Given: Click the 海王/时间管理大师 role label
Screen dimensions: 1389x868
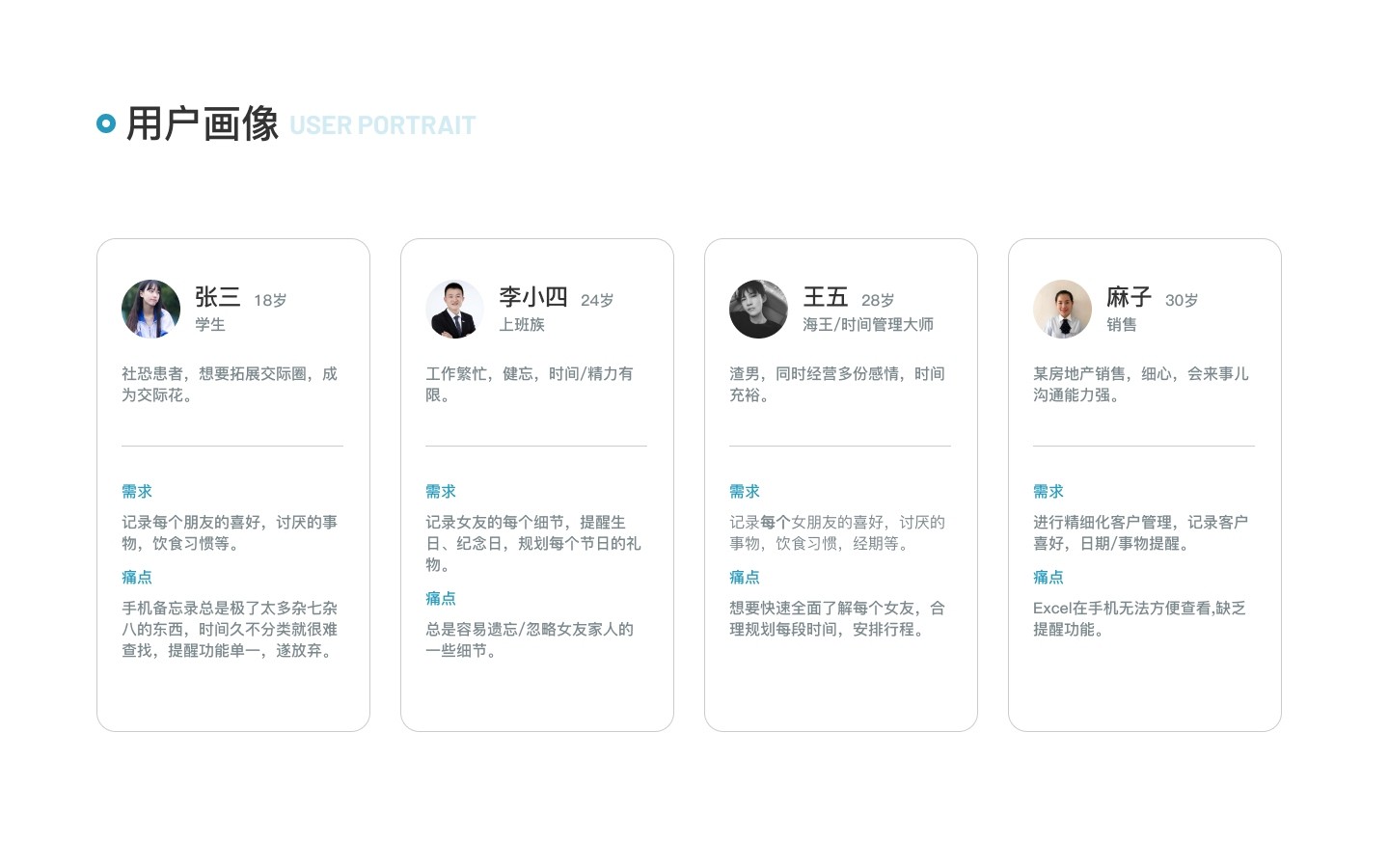Looking at the screenshot, I should point(868,325).
